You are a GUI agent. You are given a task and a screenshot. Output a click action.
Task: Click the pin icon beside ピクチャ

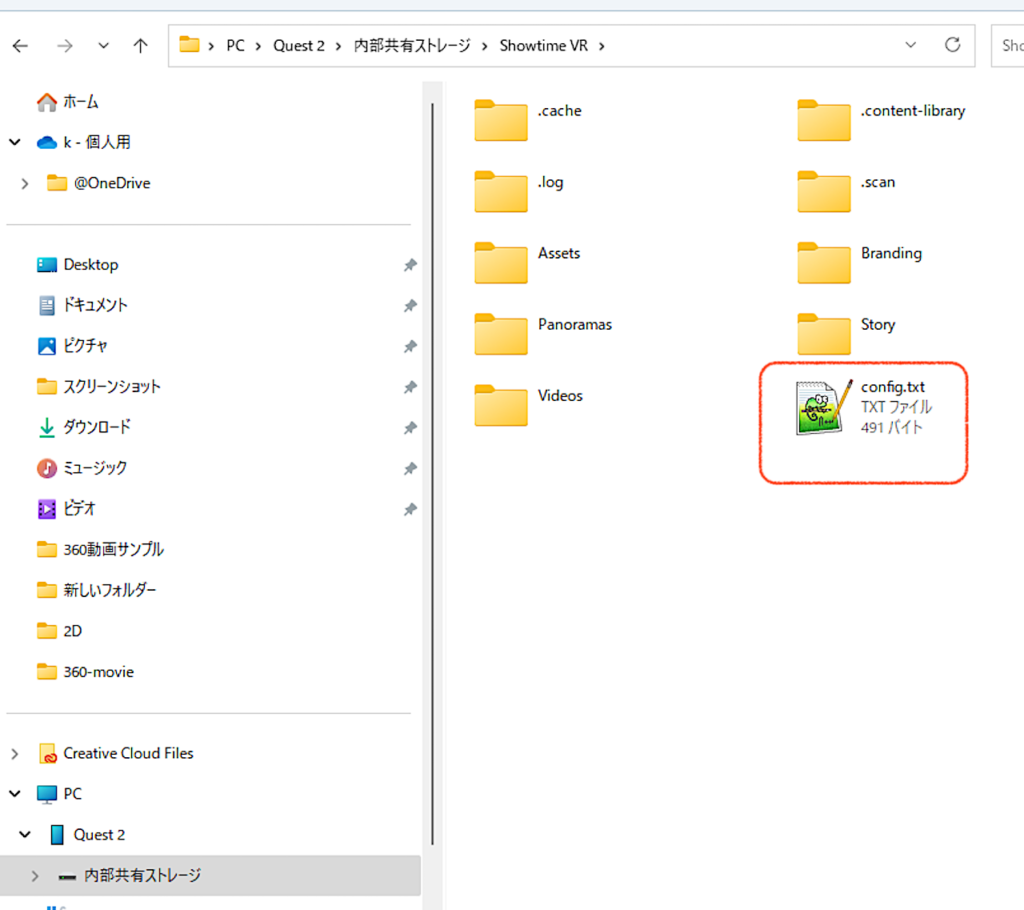pos(410,346)
